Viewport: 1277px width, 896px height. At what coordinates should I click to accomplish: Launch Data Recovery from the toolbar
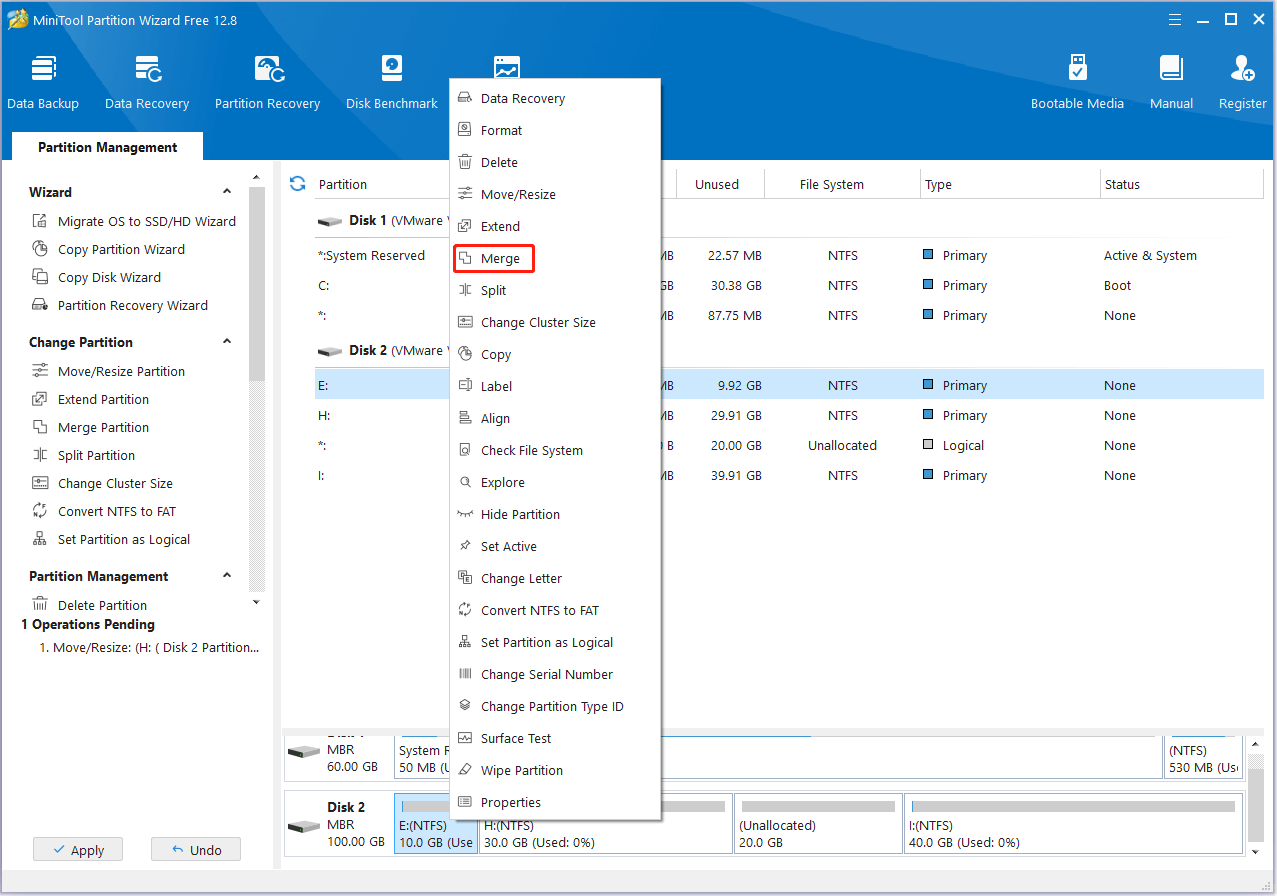[147, 82]
